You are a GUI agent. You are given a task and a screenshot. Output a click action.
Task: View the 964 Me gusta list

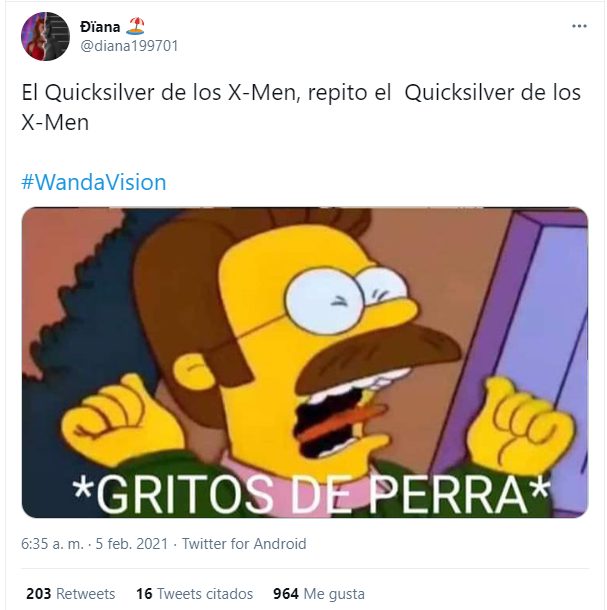(x=319, y=594)
